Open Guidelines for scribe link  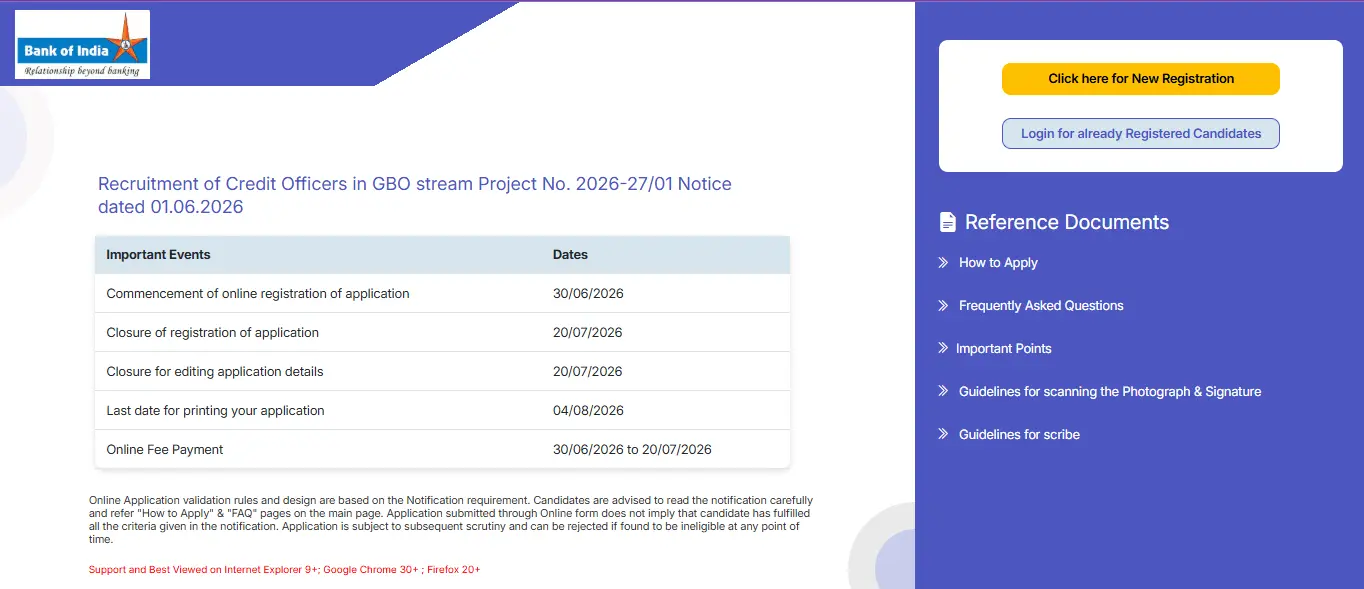coord(1019,434)
